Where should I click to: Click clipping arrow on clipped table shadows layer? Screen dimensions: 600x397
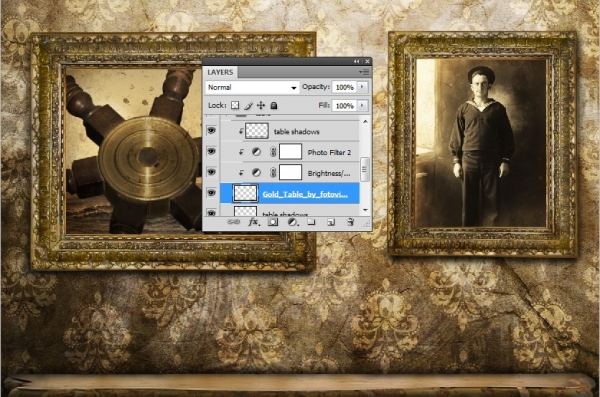click(x=241, y=132)
